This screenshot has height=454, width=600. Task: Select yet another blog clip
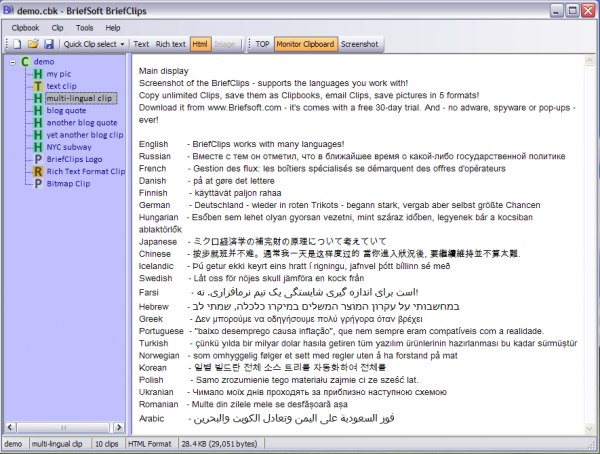point(85,135)
